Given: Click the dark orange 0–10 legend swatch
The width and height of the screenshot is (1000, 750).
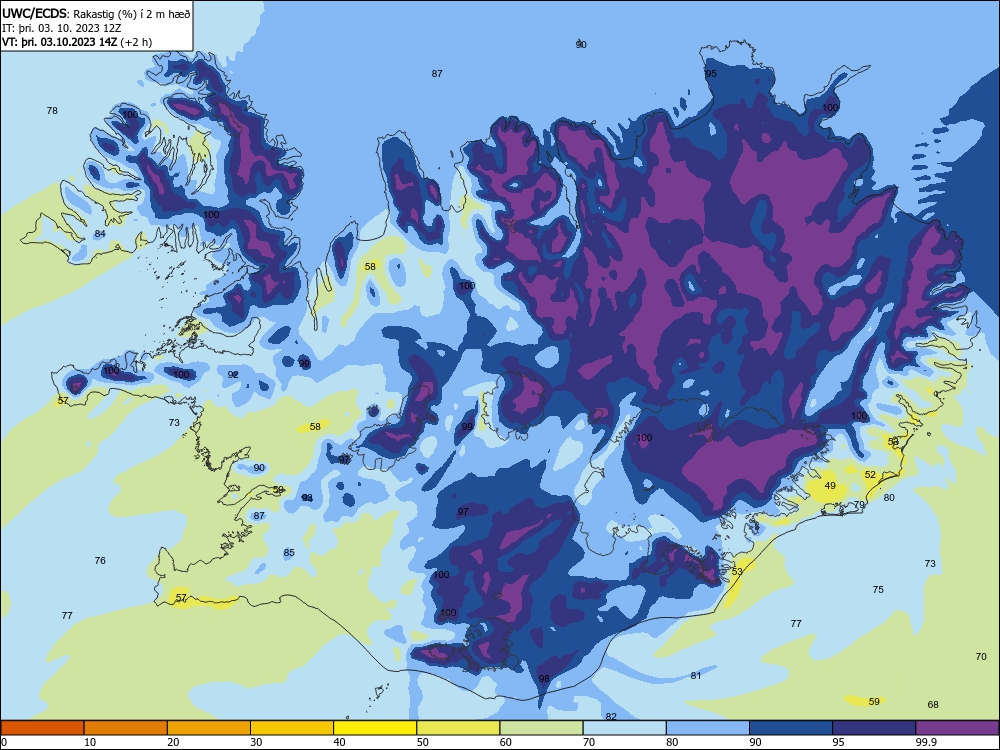Looking at the screenshot, I should coord(42,728).
